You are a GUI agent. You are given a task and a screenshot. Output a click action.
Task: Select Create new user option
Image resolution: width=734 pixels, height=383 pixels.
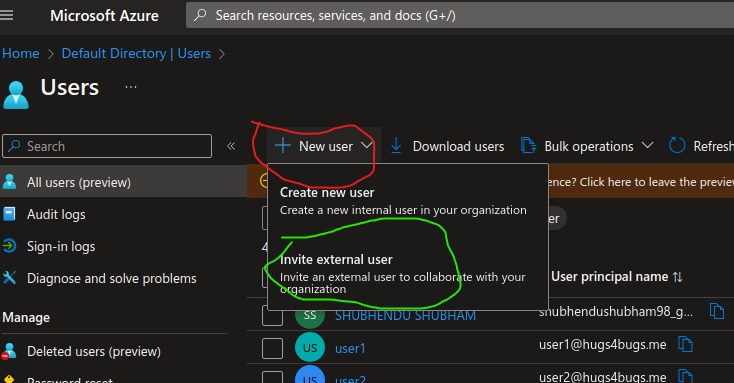[x=403, y=201]
